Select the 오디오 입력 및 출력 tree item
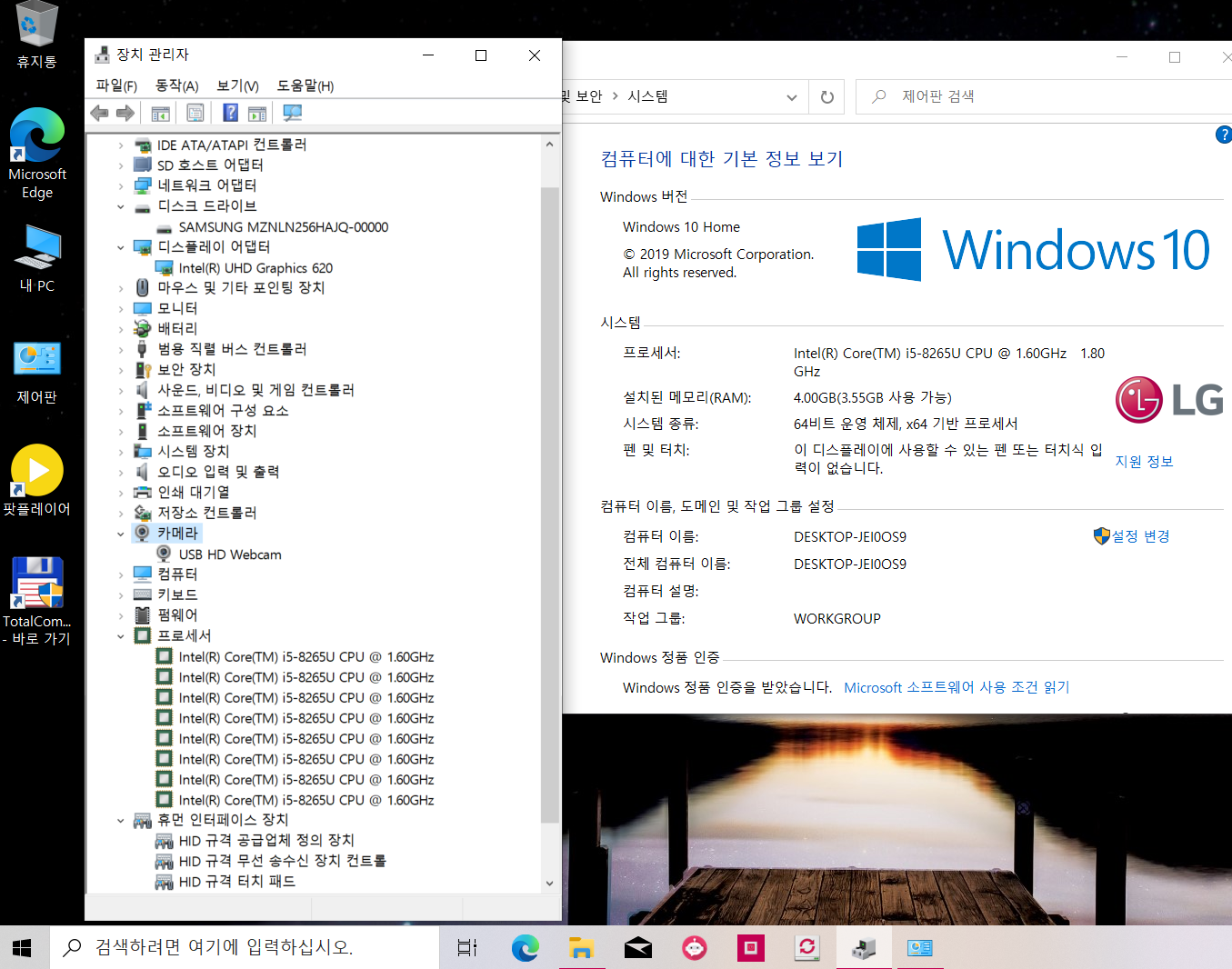 point(218,472)
